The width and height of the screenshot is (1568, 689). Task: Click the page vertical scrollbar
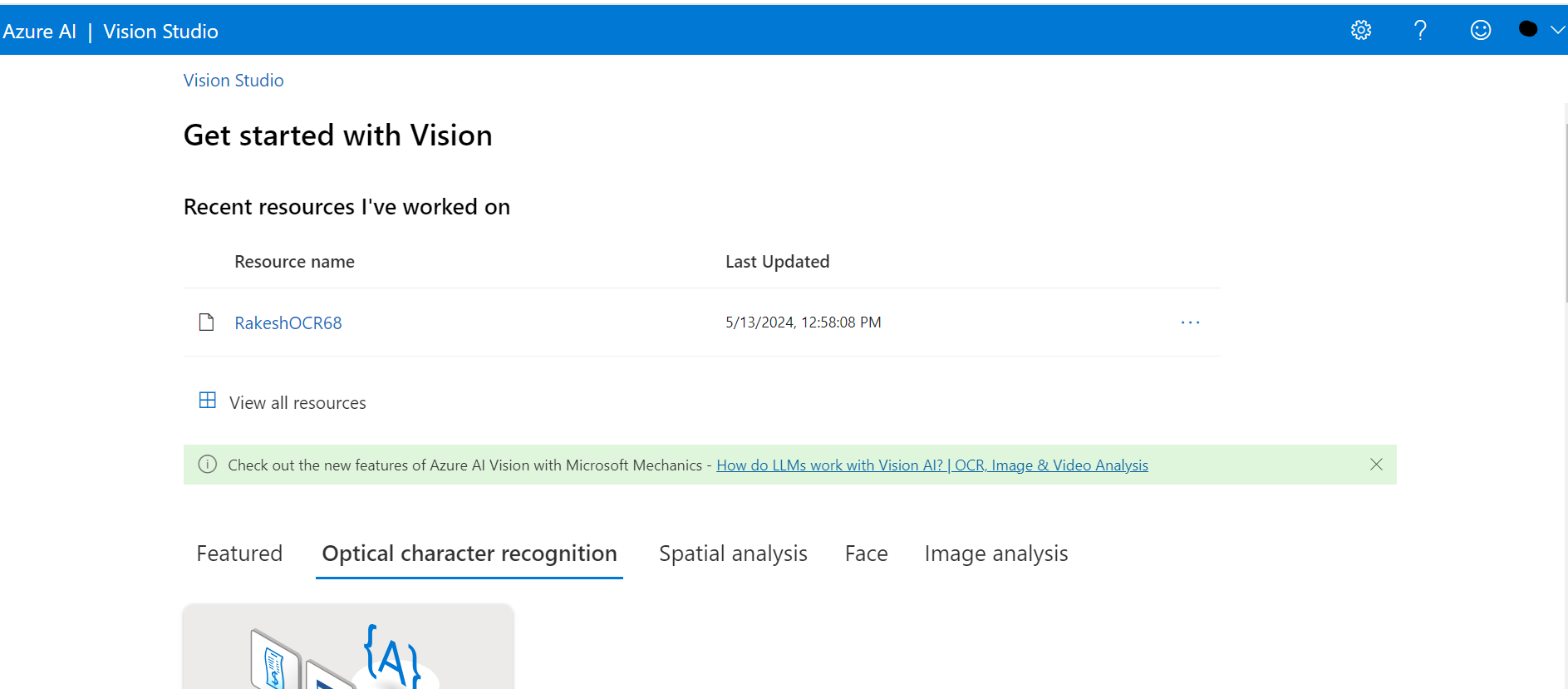click(1566, 212)
